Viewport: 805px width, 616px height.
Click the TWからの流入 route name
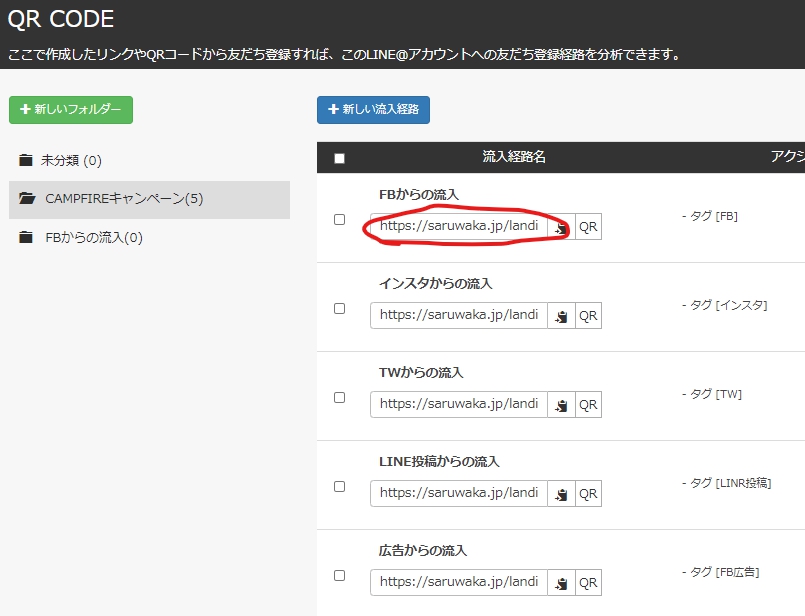(x=421, y=373)
